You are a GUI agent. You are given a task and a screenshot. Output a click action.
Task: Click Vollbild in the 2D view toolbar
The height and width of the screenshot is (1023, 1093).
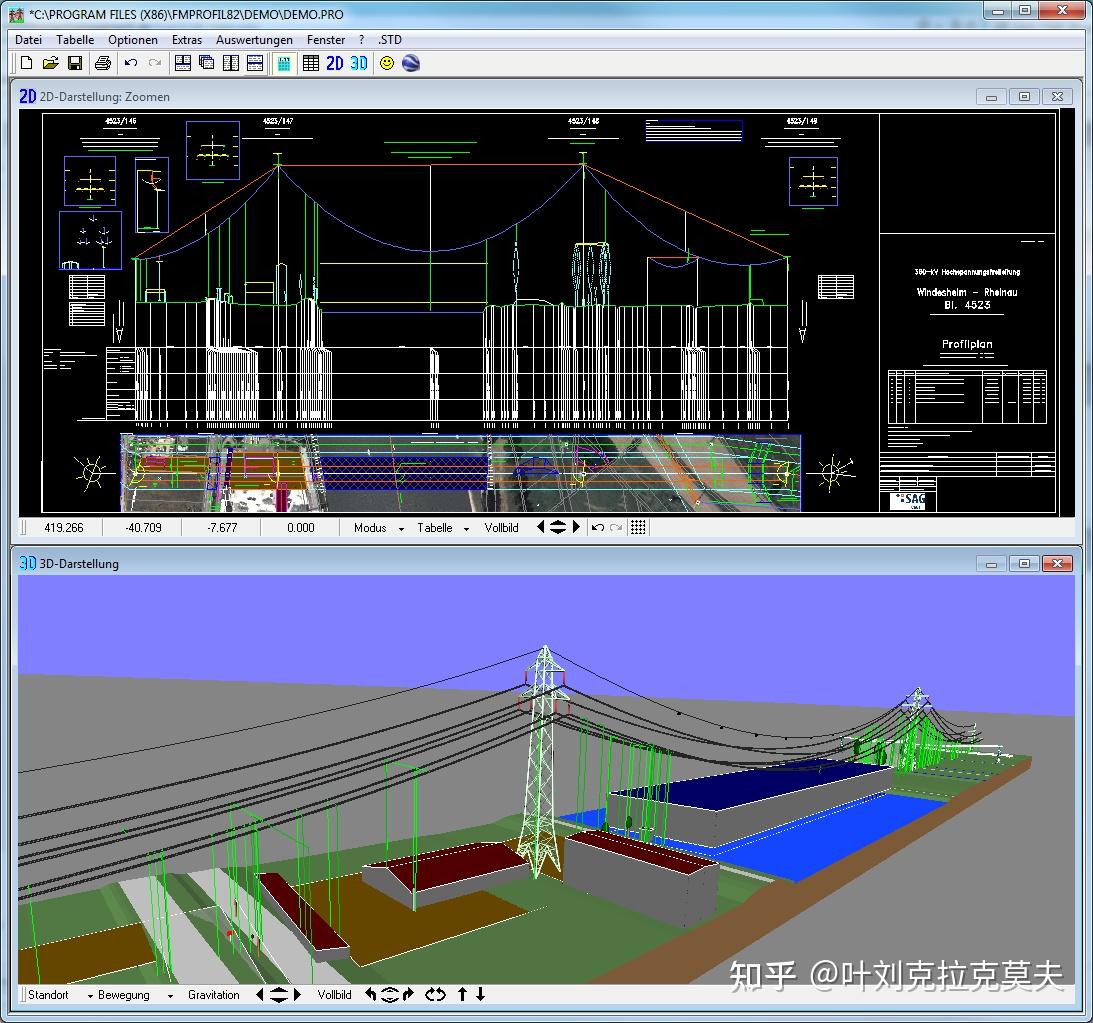click(x=501, y=527)
